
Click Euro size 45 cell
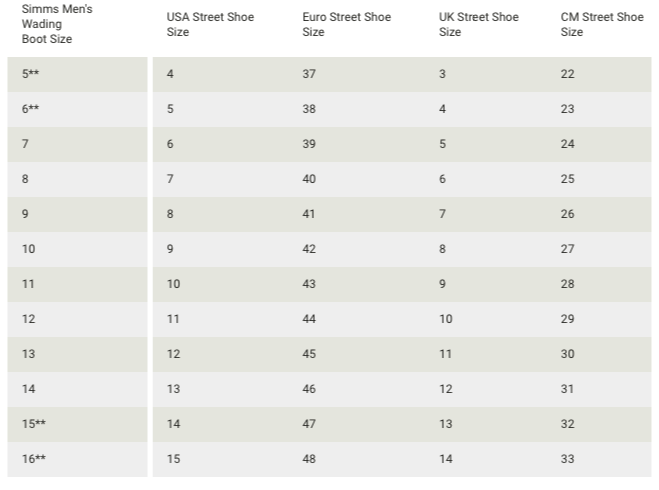309,354
